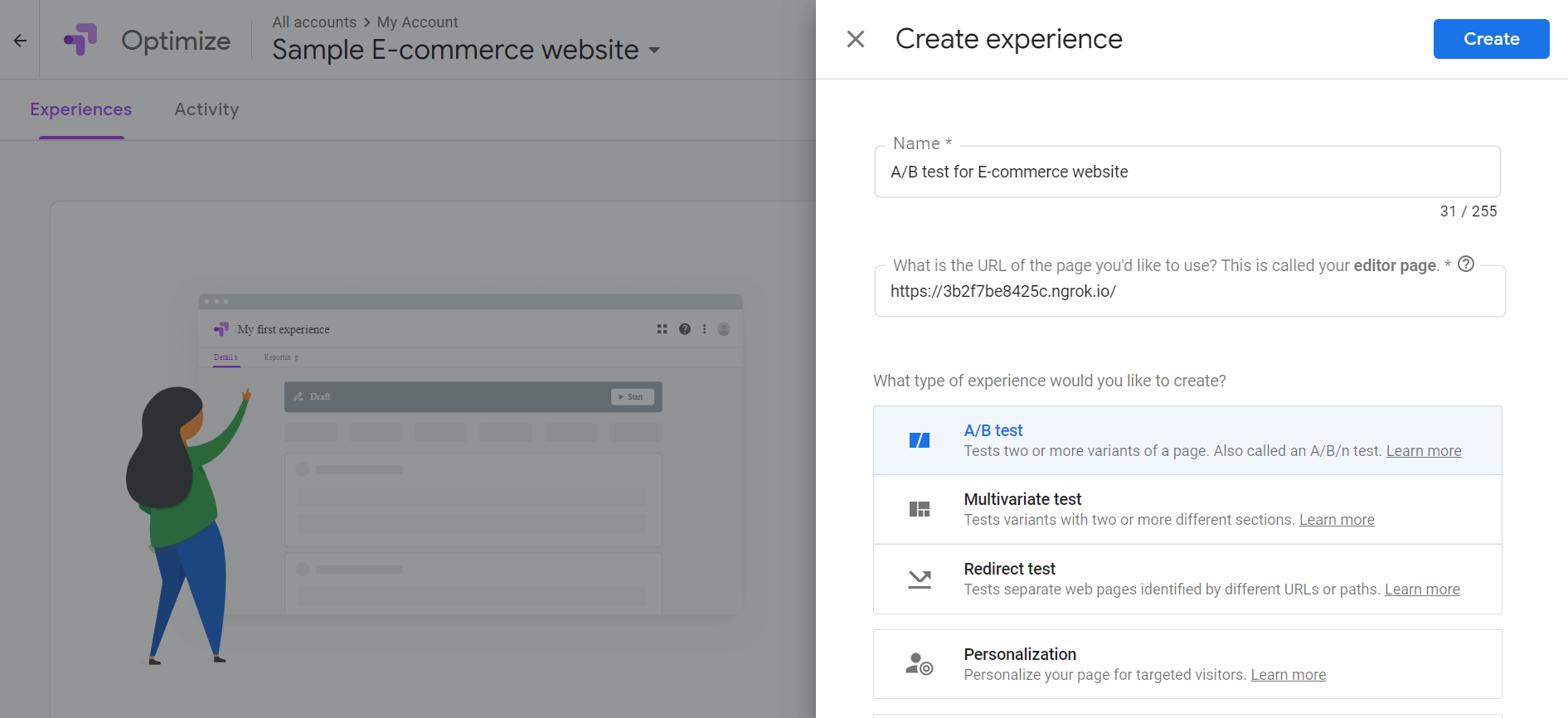Click the Multivariate test type icon
The height and width of the screenshot is (718, 1568).
(920, 509)
